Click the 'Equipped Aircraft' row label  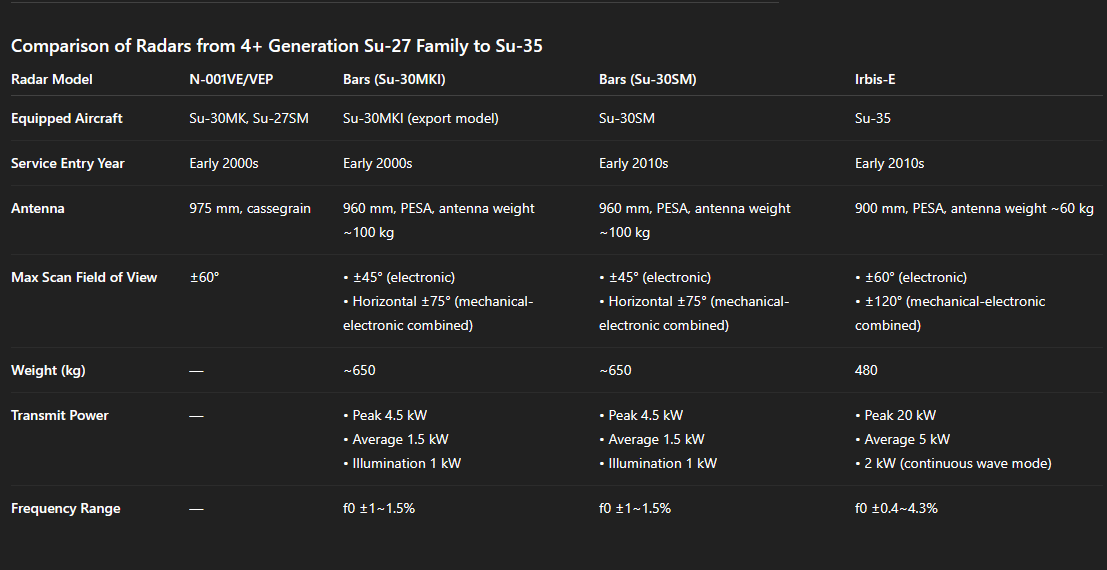click(66, 118)
